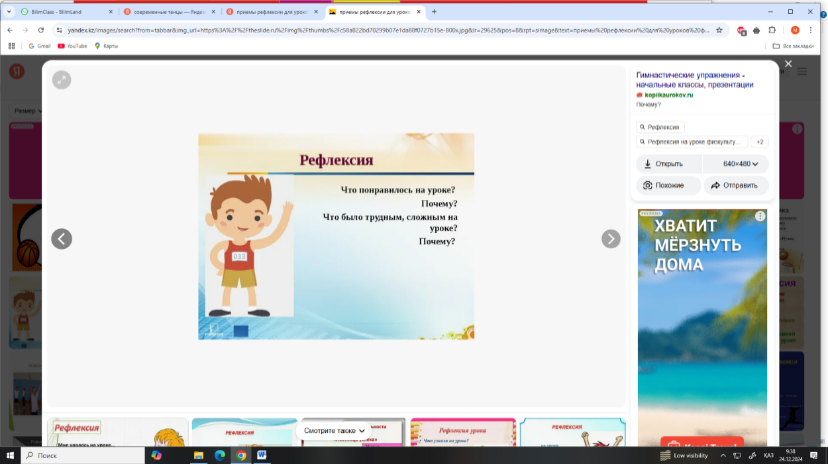Expand the 'Смотрите также' section
Screen dimensions: 828x464
point(336,430)
